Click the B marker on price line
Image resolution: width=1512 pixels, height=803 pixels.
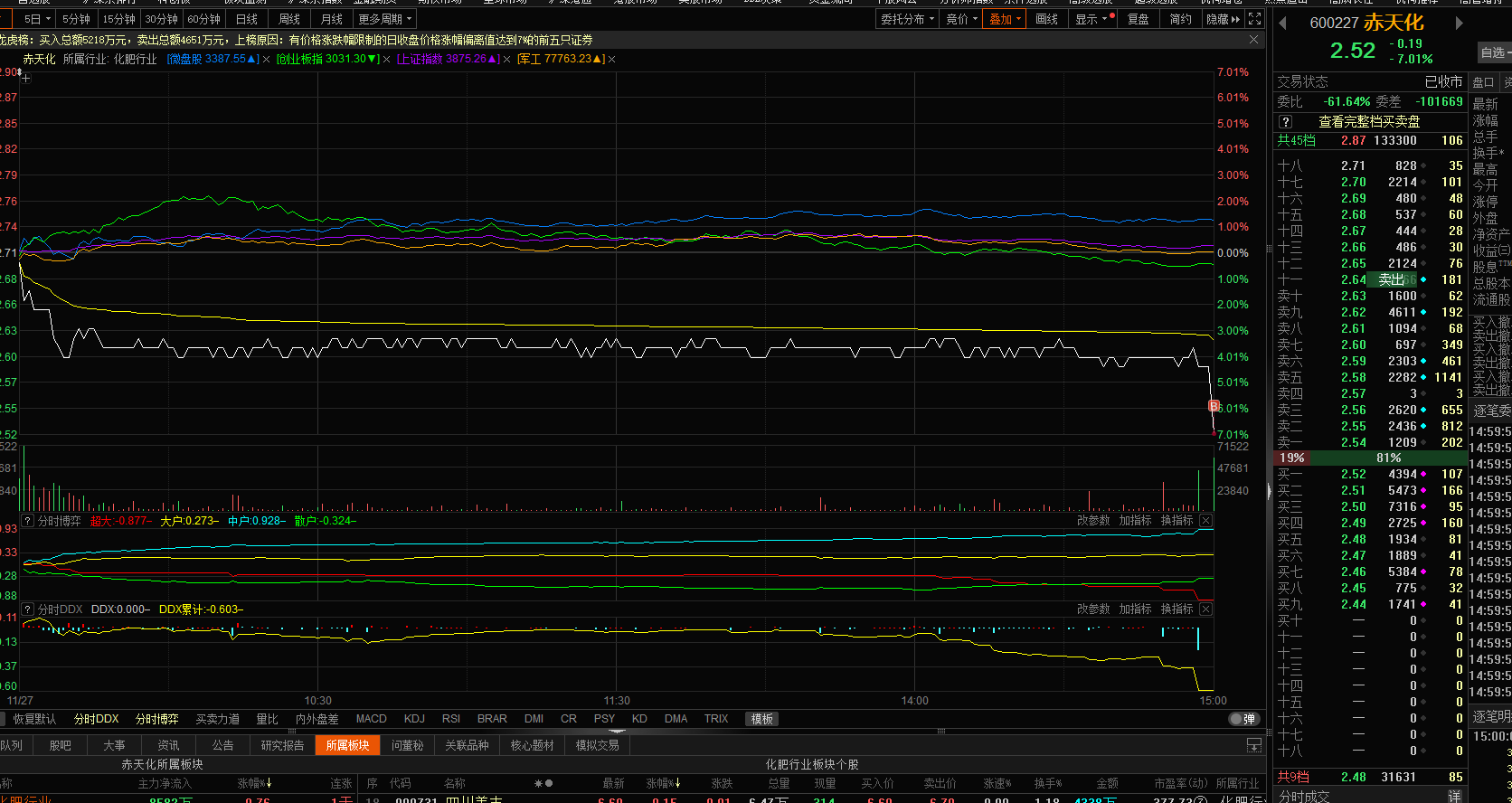[x=1214, y=406]
